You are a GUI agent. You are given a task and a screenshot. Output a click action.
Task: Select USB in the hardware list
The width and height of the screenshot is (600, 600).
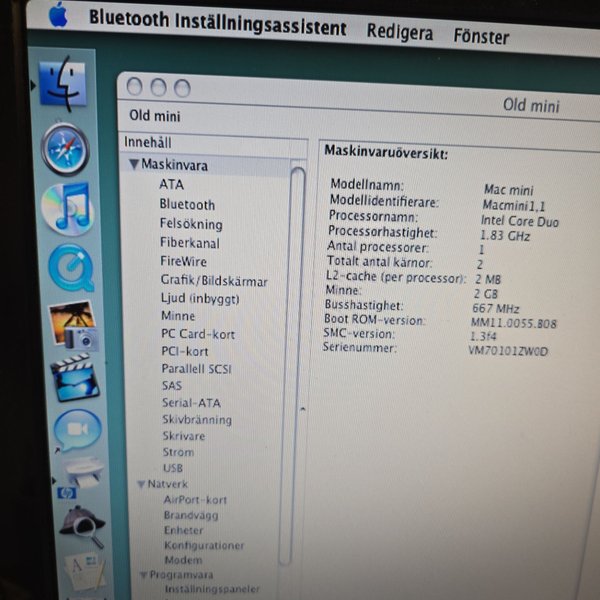(x=173, y=468)
